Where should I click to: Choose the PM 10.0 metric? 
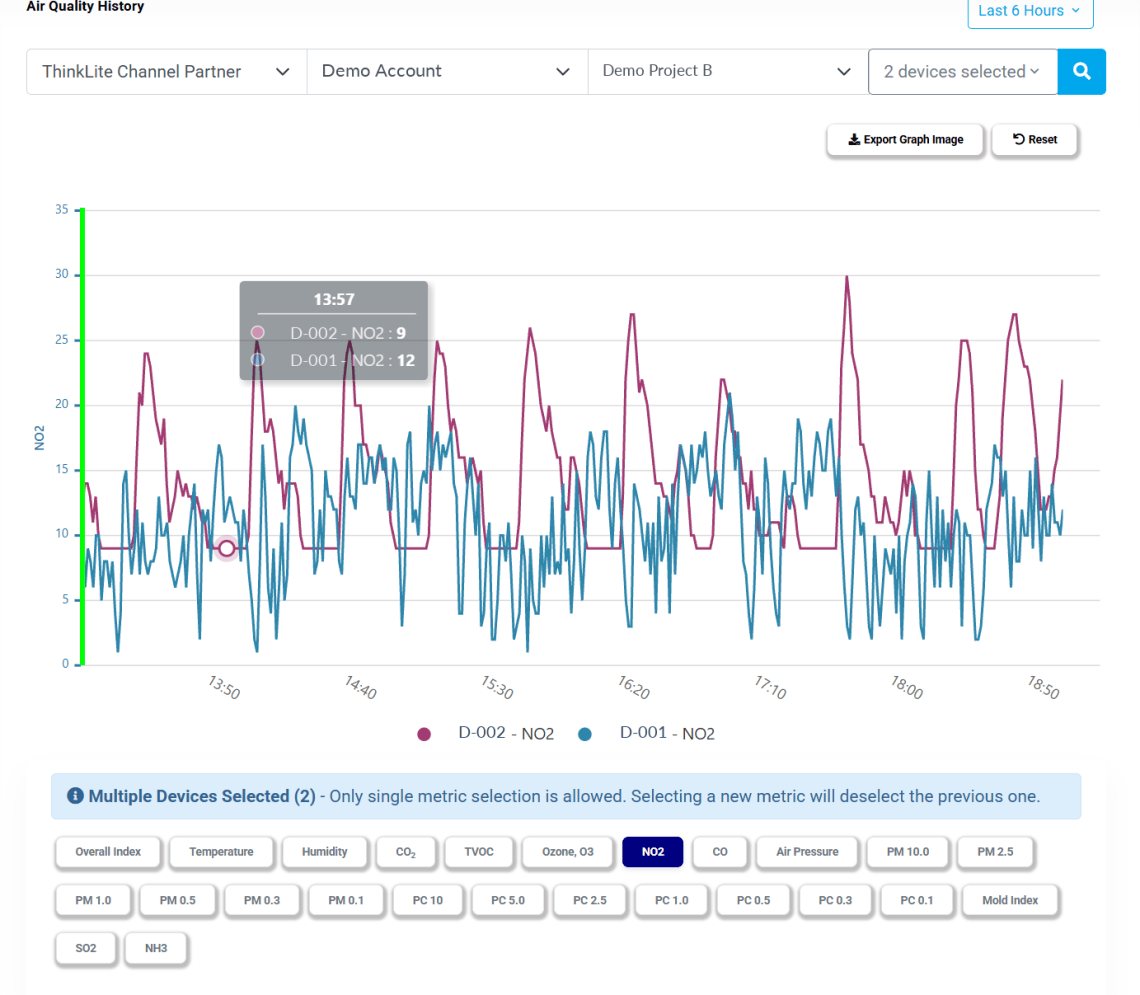coord(907,852)
